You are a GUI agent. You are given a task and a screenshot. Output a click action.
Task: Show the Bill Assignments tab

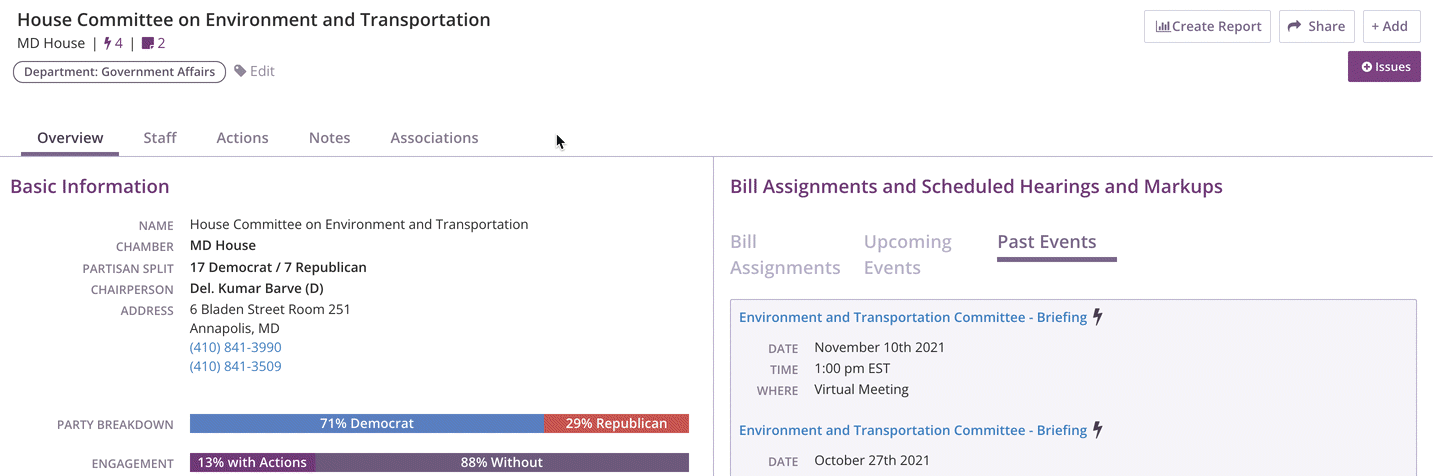[785, 255]
